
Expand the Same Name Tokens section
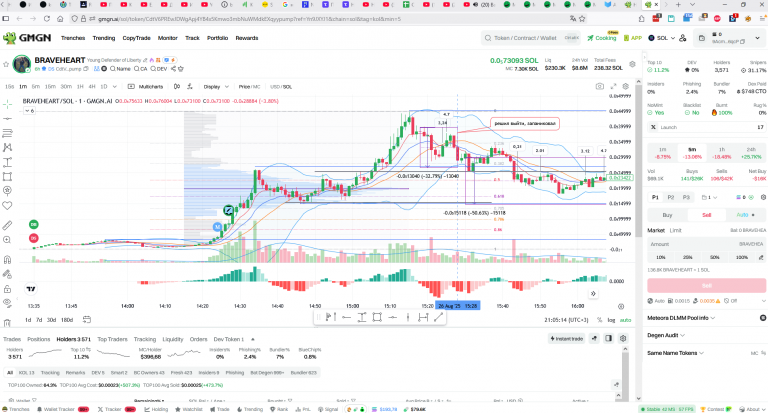click(x=675, y=353)
